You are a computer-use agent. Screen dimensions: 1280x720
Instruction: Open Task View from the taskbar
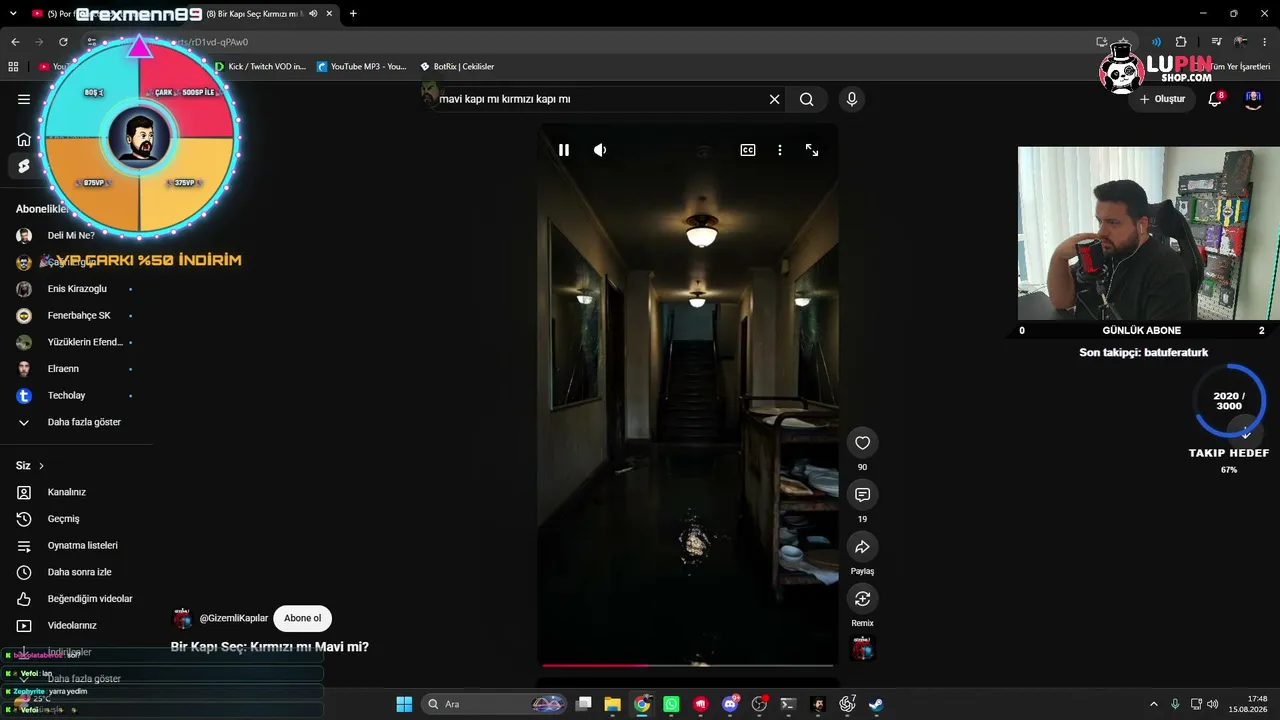[x=584, y=704]
